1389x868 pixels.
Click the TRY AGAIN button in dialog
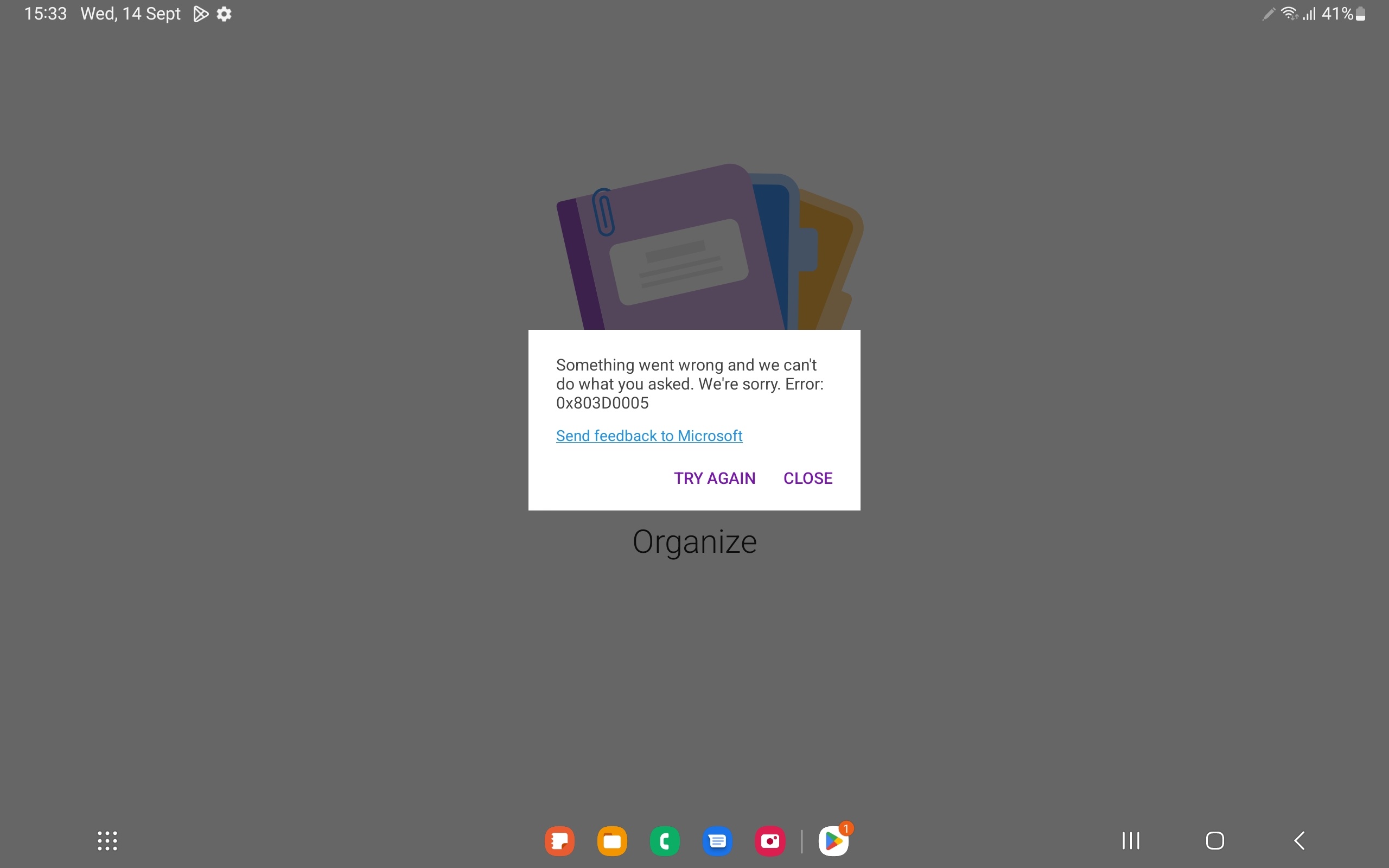tap(714, 478)
